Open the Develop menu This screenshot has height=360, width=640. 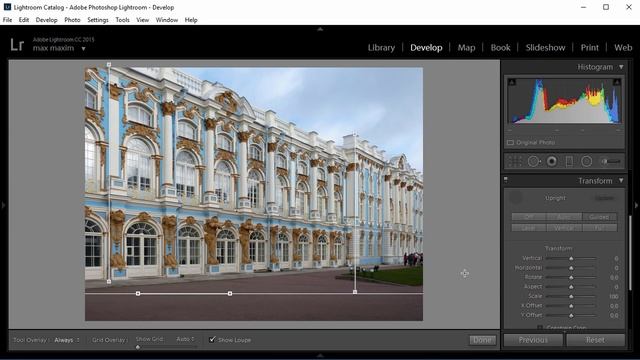tap(47, 20)
